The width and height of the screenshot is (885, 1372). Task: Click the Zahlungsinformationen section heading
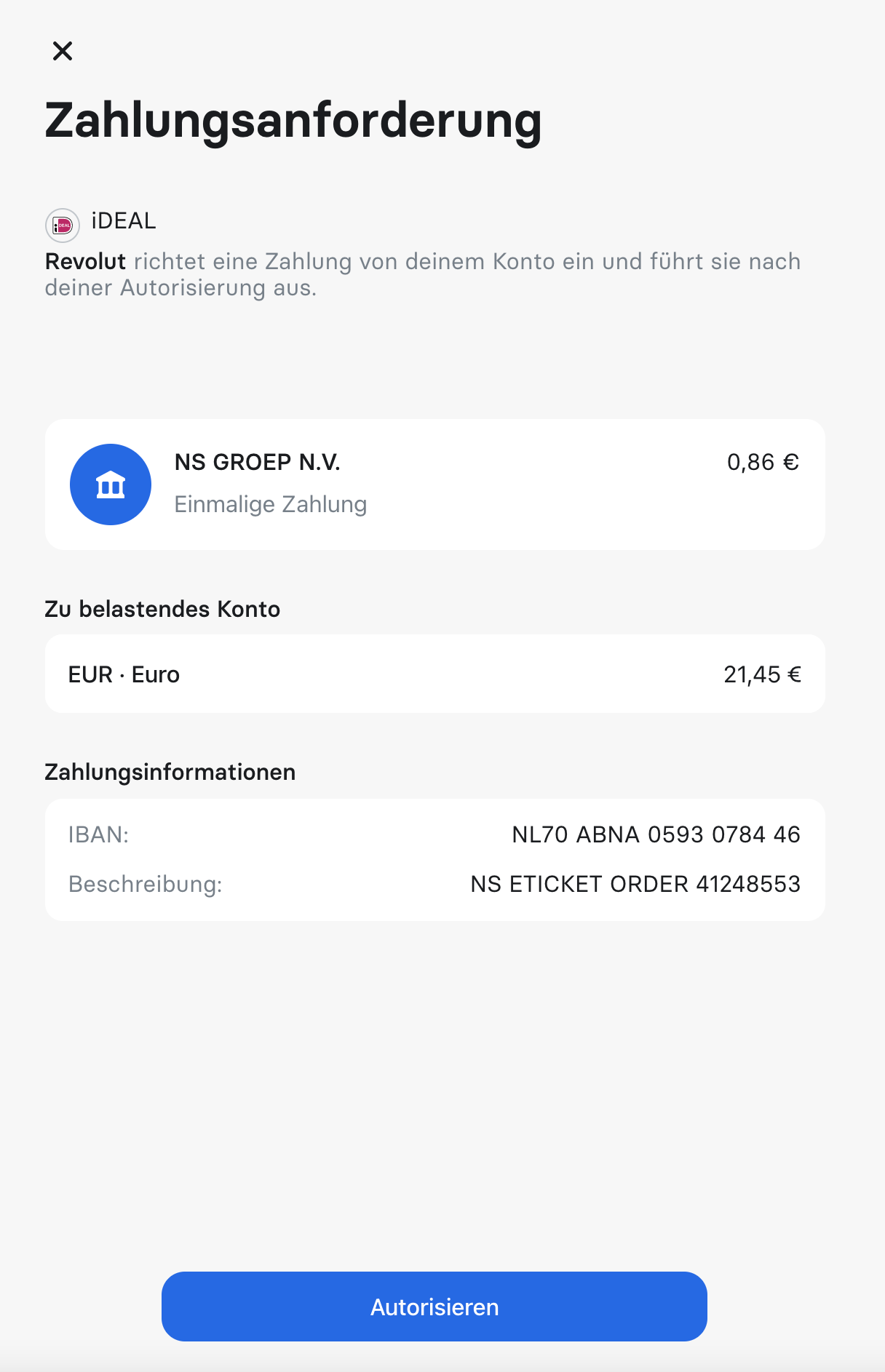(x=170, y=772)
